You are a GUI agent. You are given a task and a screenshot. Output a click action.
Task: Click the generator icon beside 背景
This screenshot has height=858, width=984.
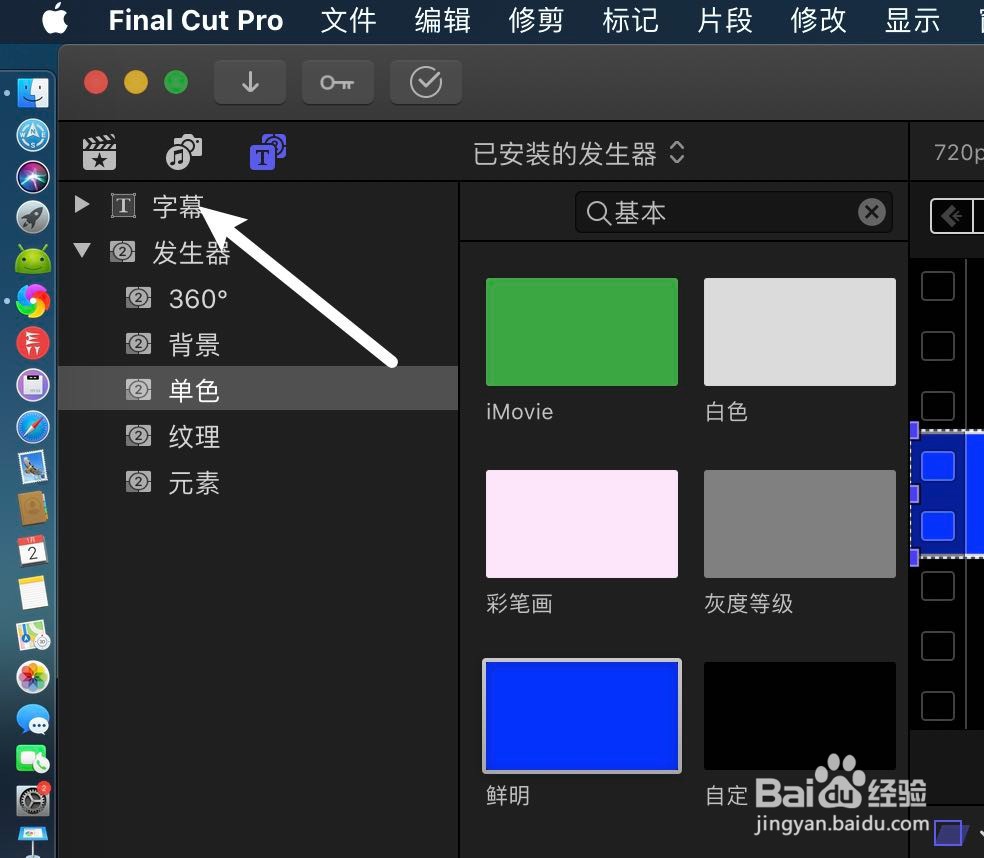[139, 344]
